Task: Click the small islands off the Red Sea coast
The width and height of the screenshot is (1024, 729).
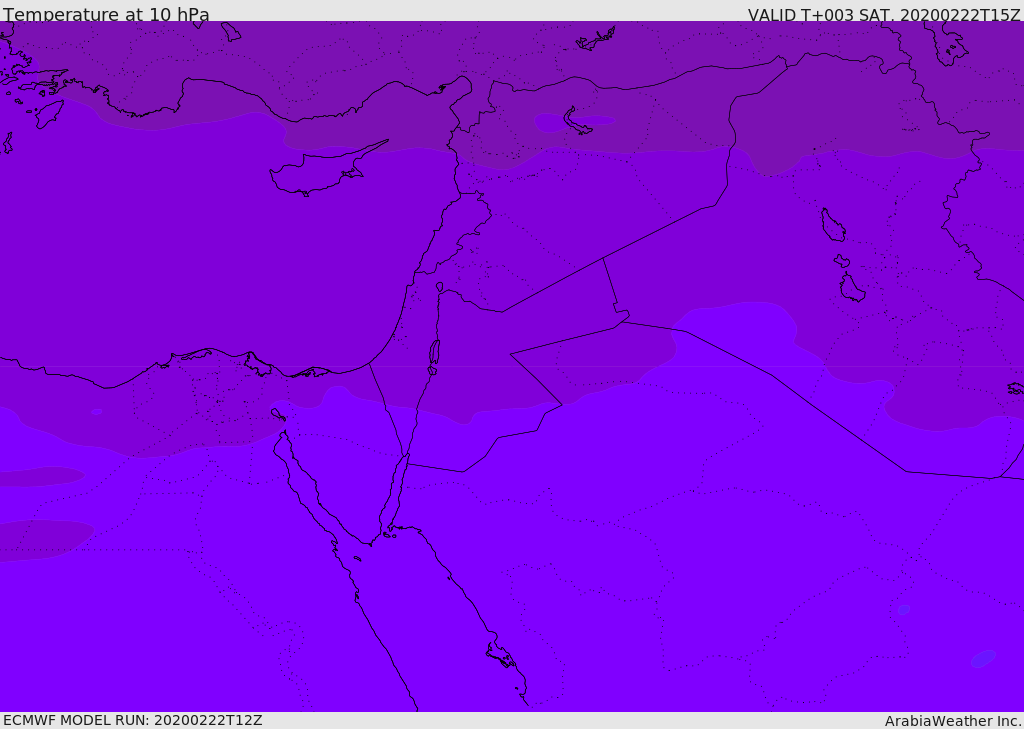Action: click(500, 655)
